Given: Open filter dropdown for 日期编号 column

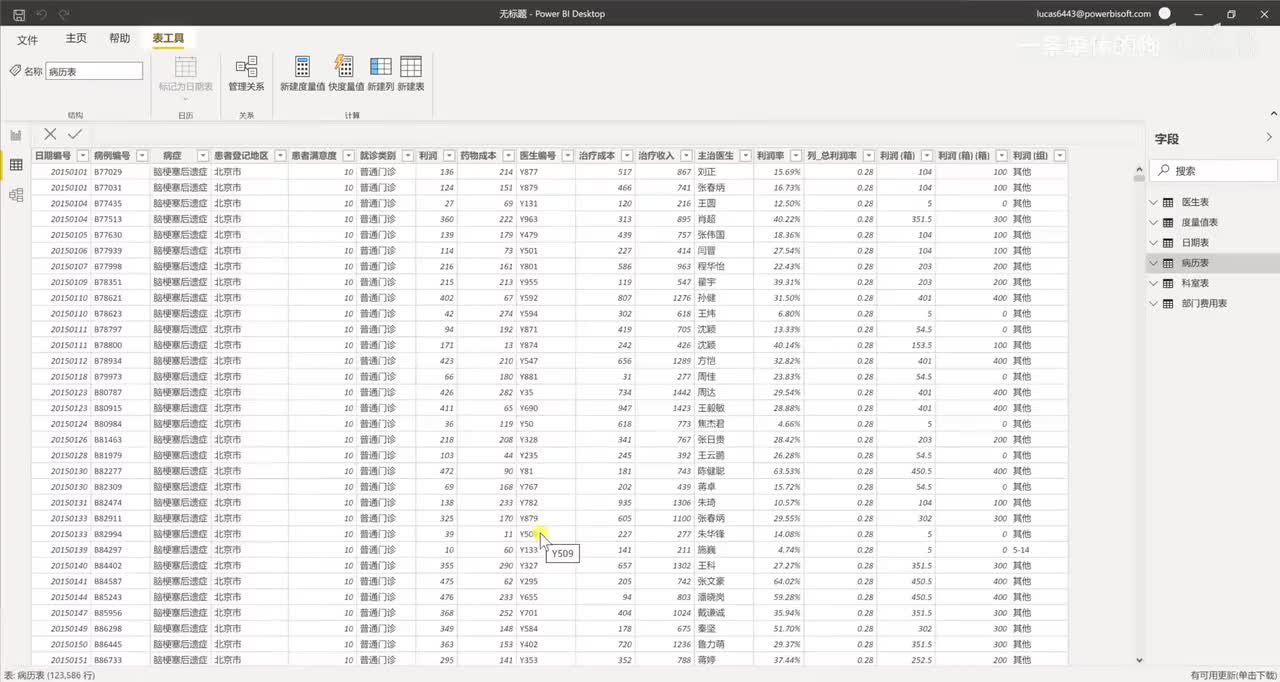Looking at the screenshot, I should click(83, 156).
